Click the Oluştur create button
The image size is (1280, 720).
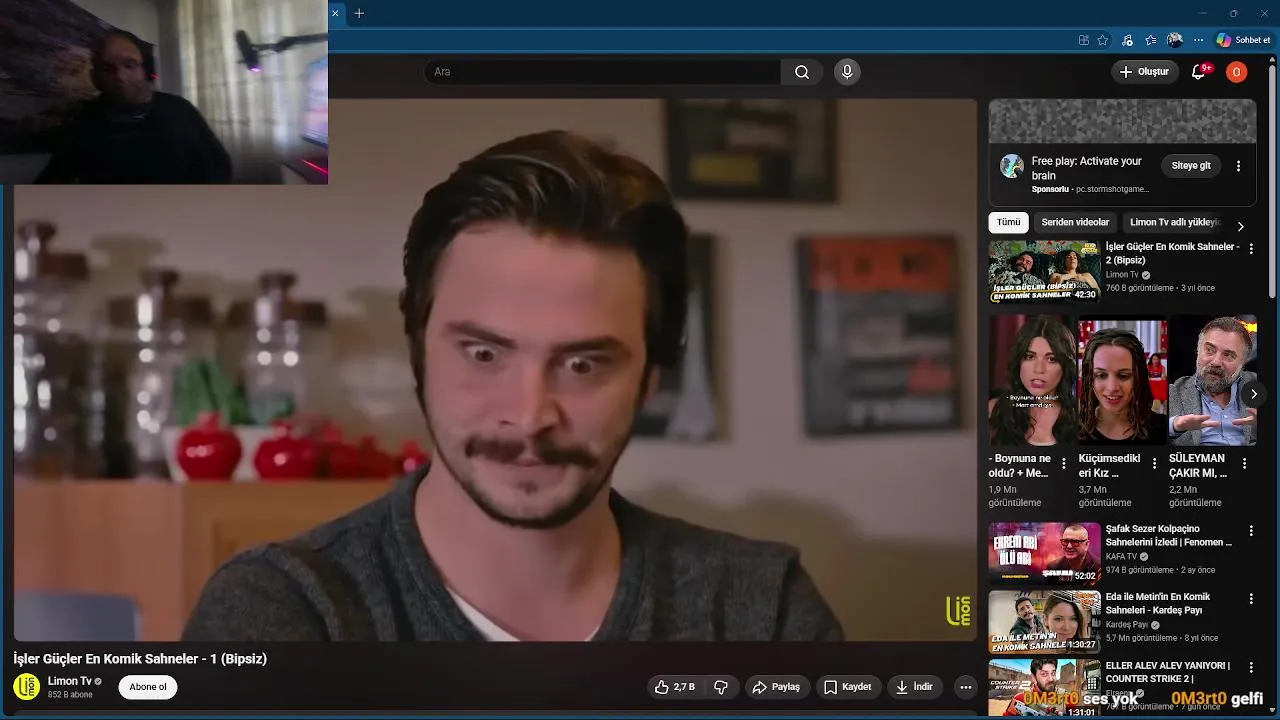pyautogui.click(x=1143, y=72)
